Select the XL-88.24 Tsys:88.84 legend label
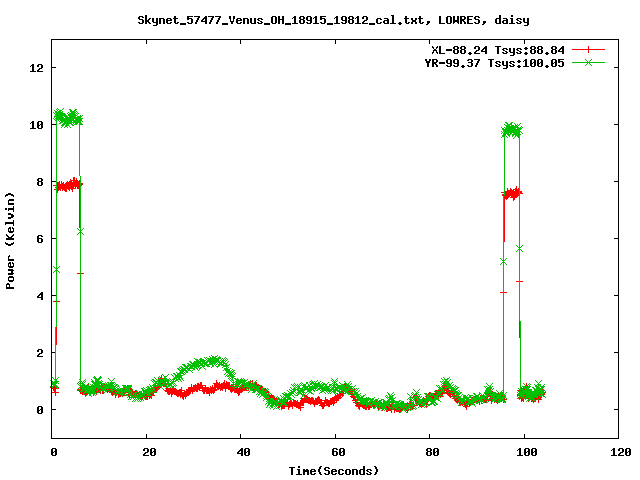The image size is (640, 480). [x=498, y=50]
